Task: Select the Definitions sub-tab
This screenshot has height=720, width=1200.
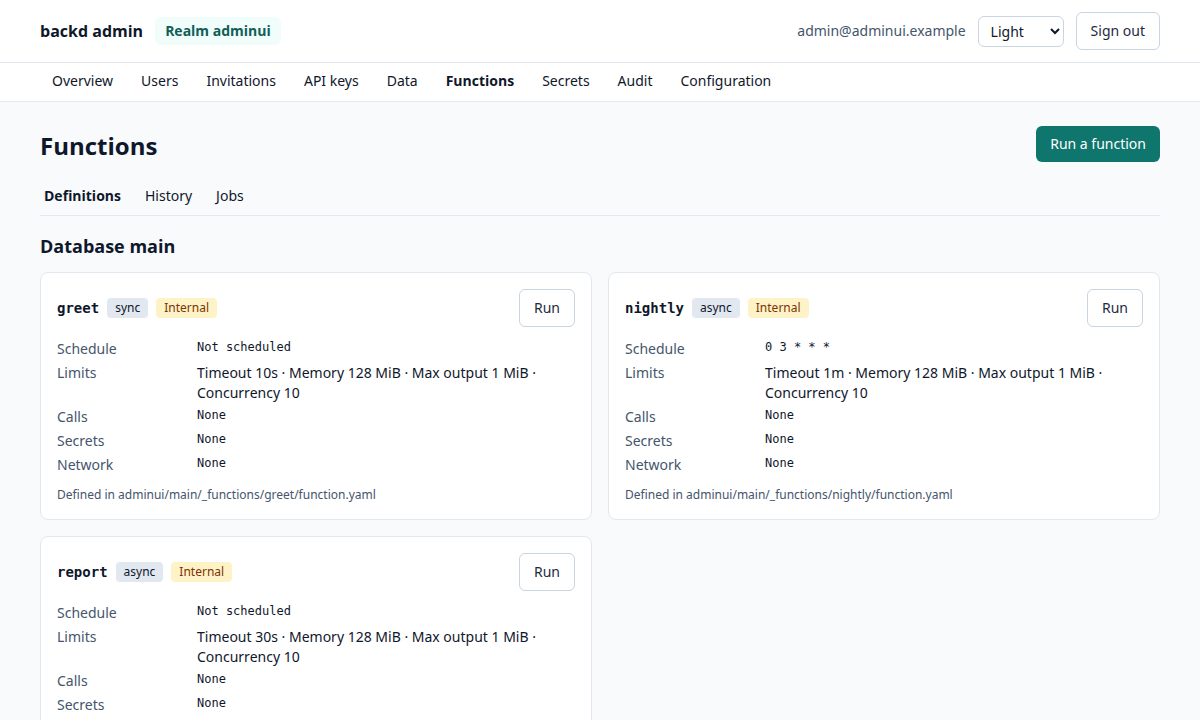Action: (82, 196)
